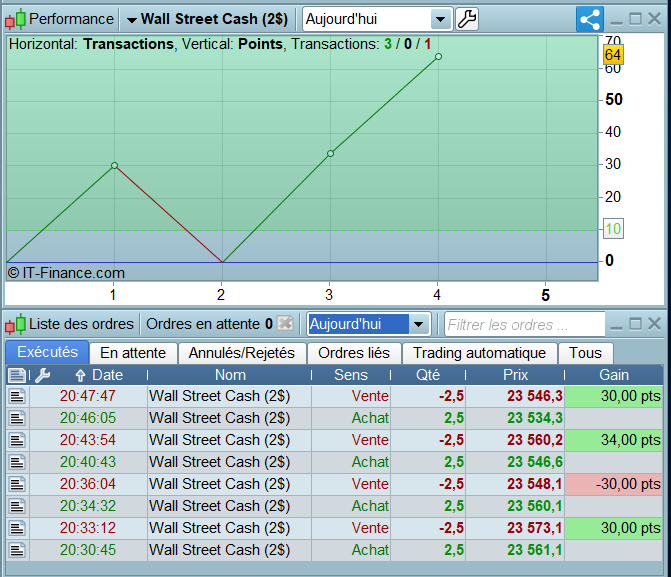
Task: Click the yellow 64 value marker
Action: pos(613,55)
